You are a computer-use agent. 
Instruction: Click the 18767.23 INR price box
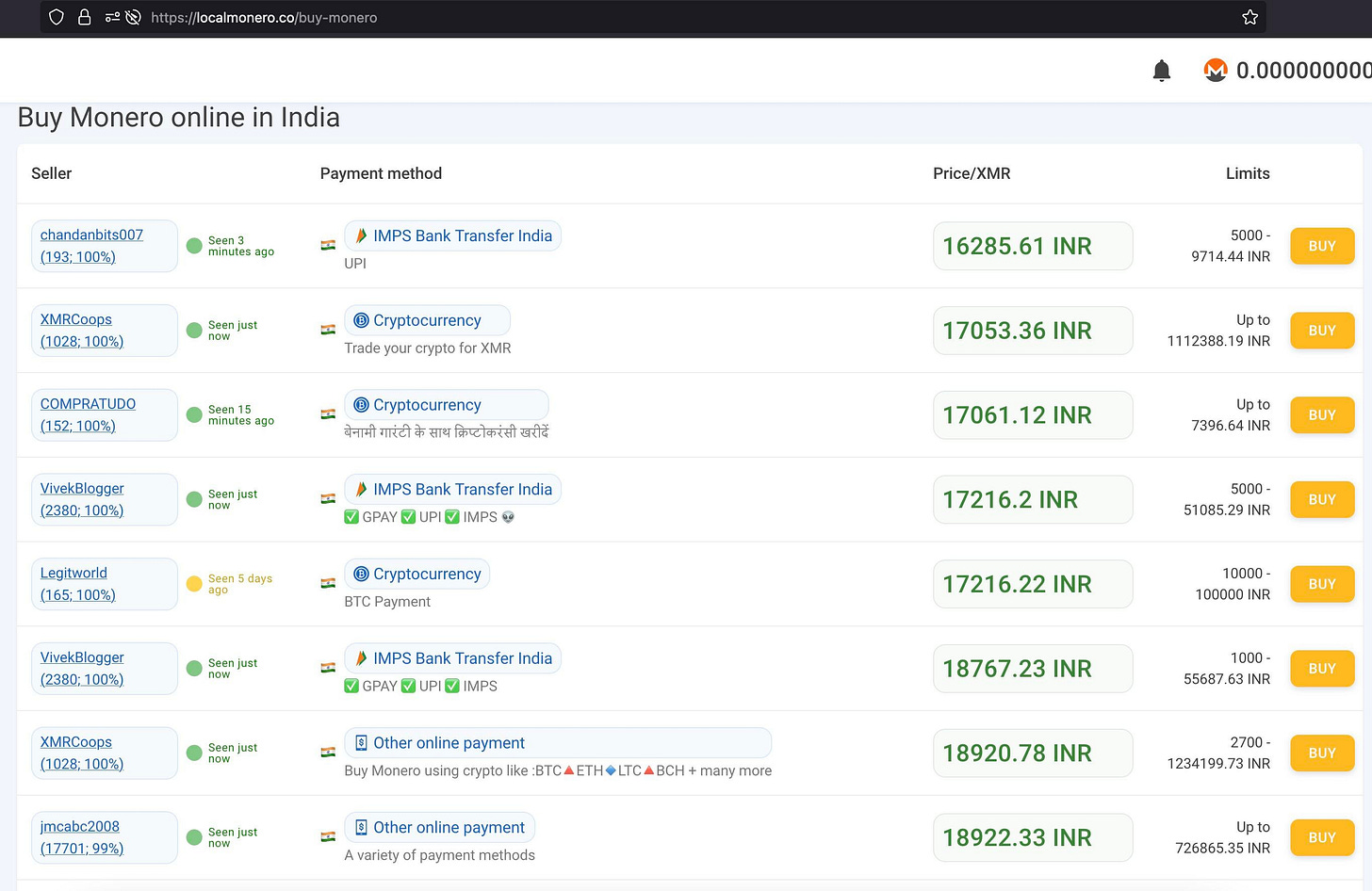[x=1033, y=669]
